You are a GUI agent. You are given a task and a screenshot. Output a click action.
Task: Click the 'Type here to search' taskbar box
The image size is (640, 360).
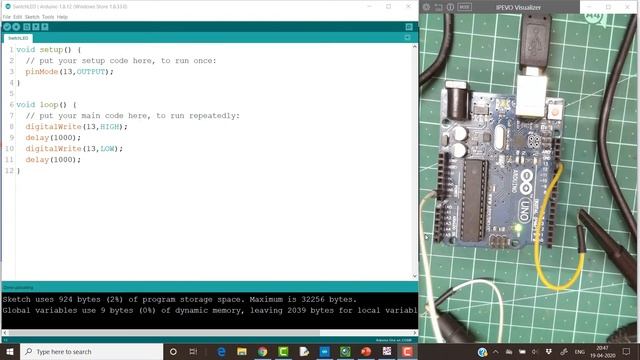pyautogui.click(x=91, y=351)
